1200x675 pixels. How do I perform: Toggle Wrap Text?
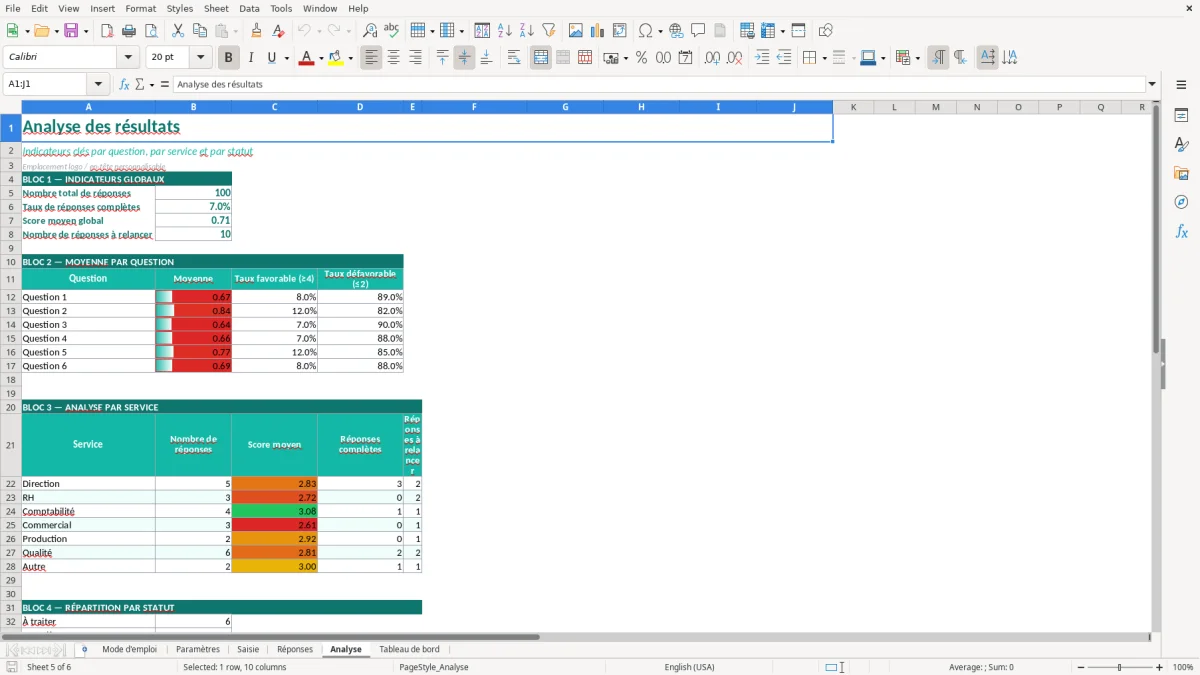[514, 58]
